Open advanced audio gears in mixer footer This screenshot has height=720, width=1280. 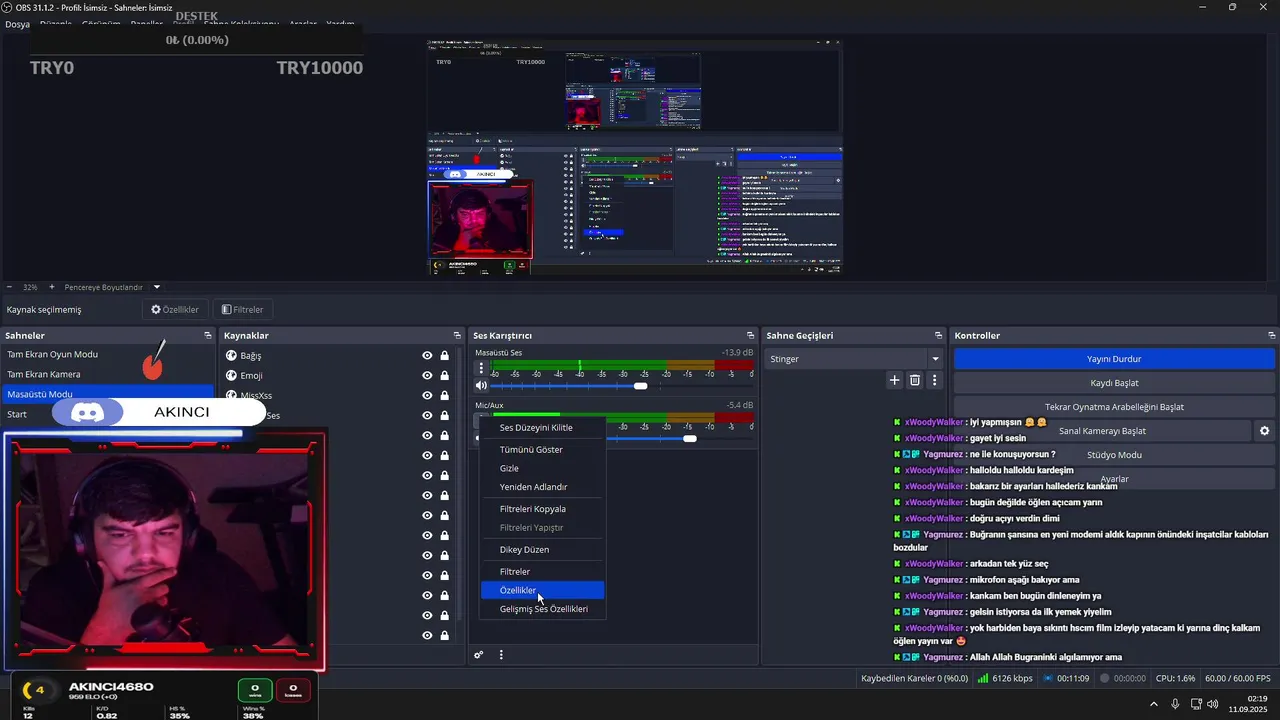click(x=479, y=655)
